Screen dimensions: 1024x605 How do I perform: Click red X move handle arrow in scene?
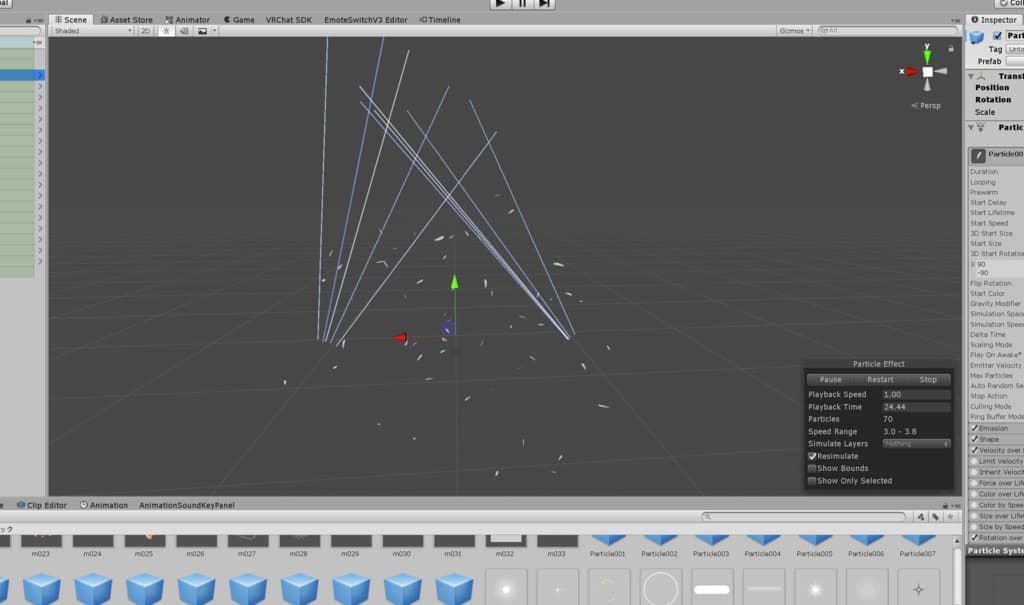pyautogui.click(x=400, y=337)
